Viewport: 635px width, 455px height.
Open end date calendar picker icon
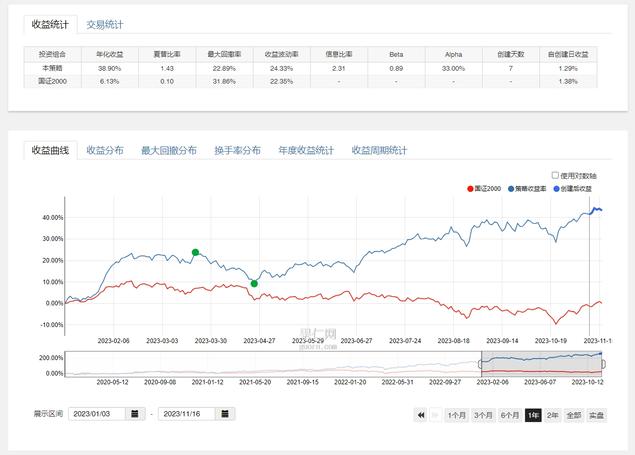pyautogui.click(x=226, y=414)
